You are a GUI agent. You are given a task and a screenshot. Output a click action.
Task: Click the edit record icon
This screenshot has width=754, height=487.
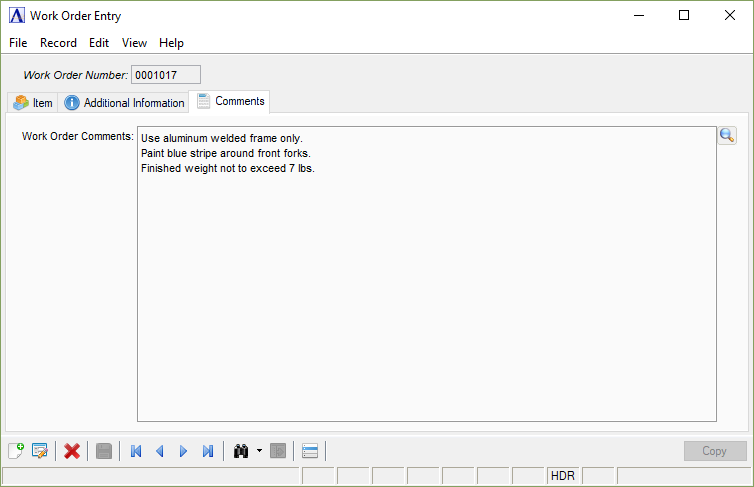pyautogui.click(x=40, y=451)
